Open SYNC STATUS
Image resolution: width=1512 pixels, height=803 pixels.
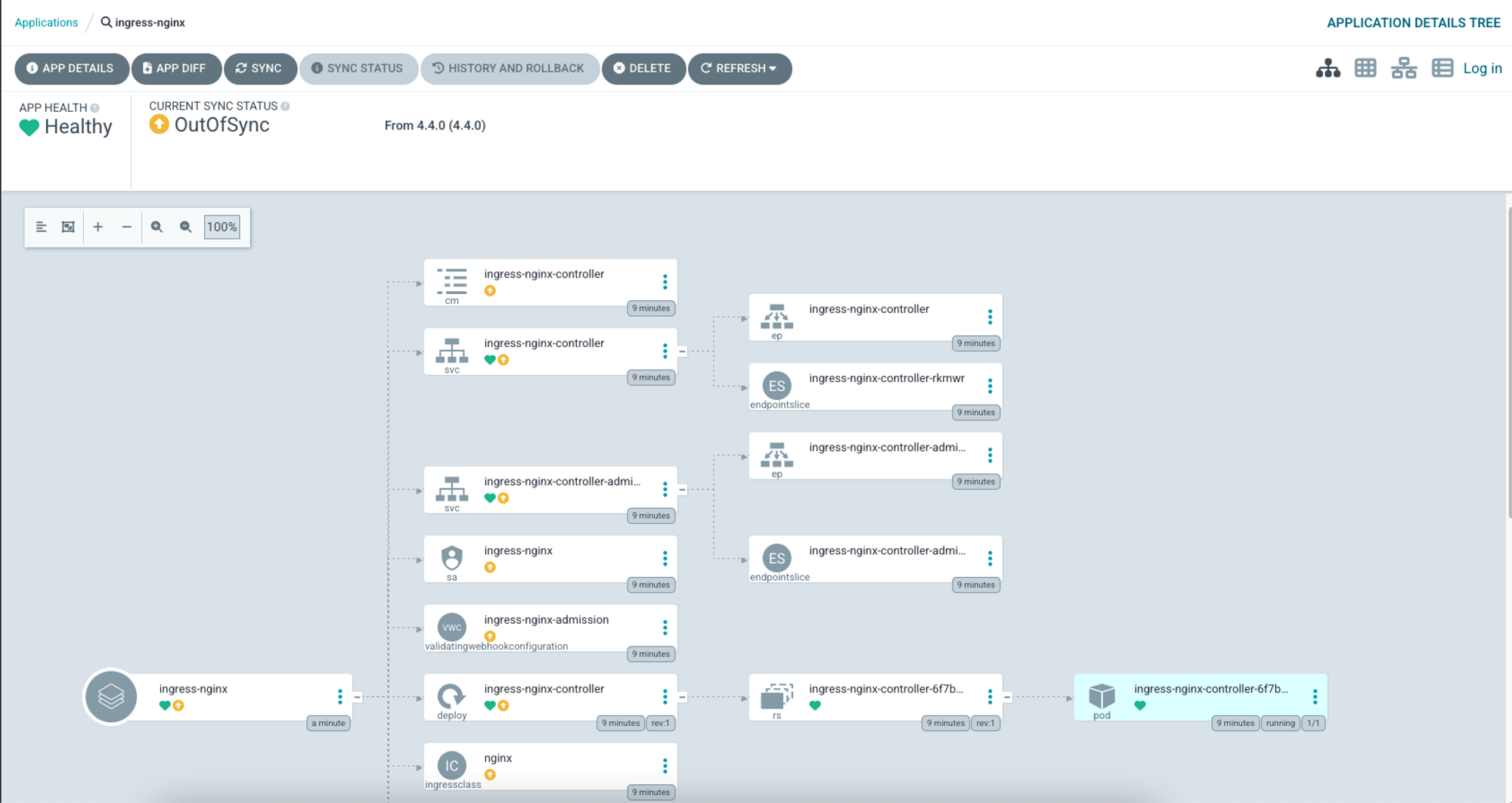tap(358, 68)
